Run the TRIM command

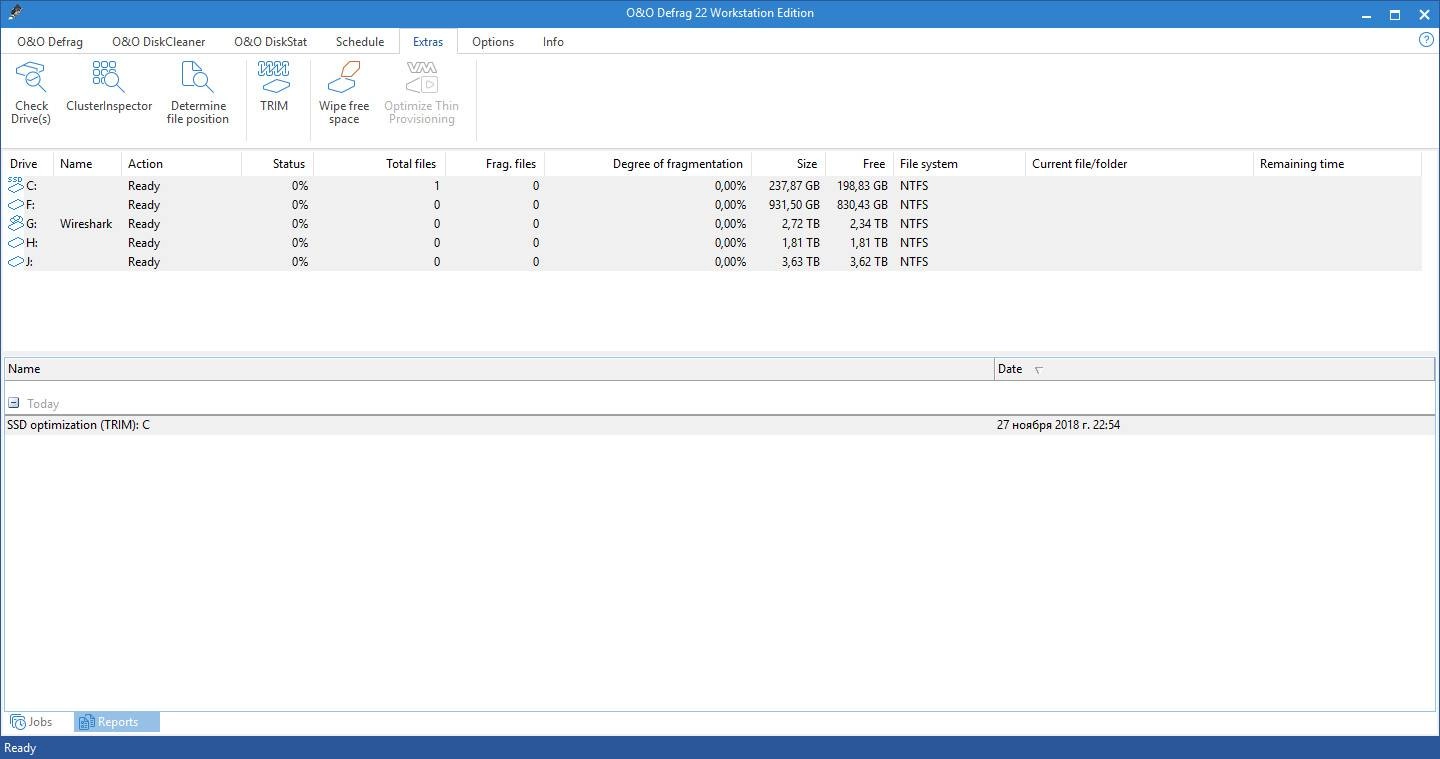pos(273,87)
